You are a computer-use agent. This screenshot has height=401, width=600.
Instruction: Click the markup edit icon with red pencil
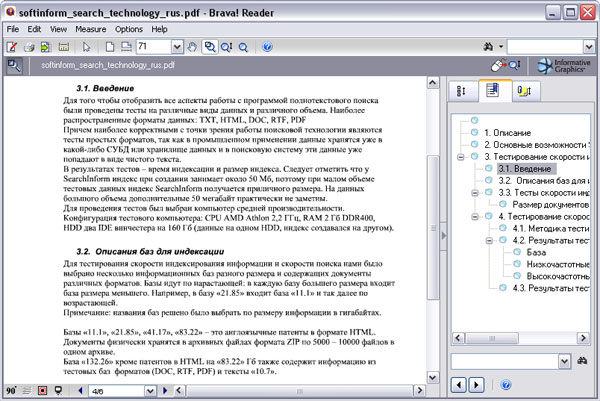[x=12, y=47]
